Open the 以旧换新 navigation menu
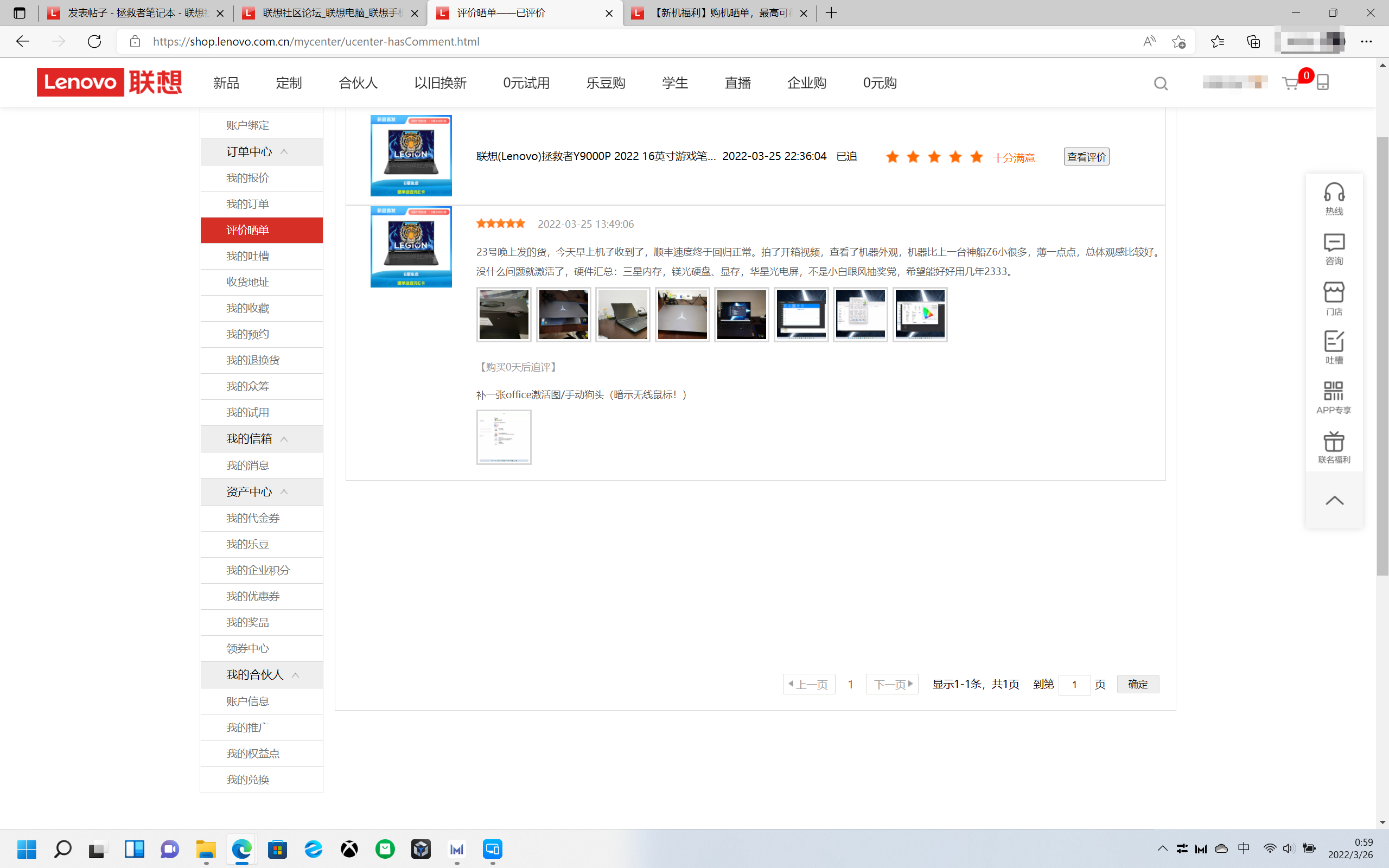 tap(440, 82)
